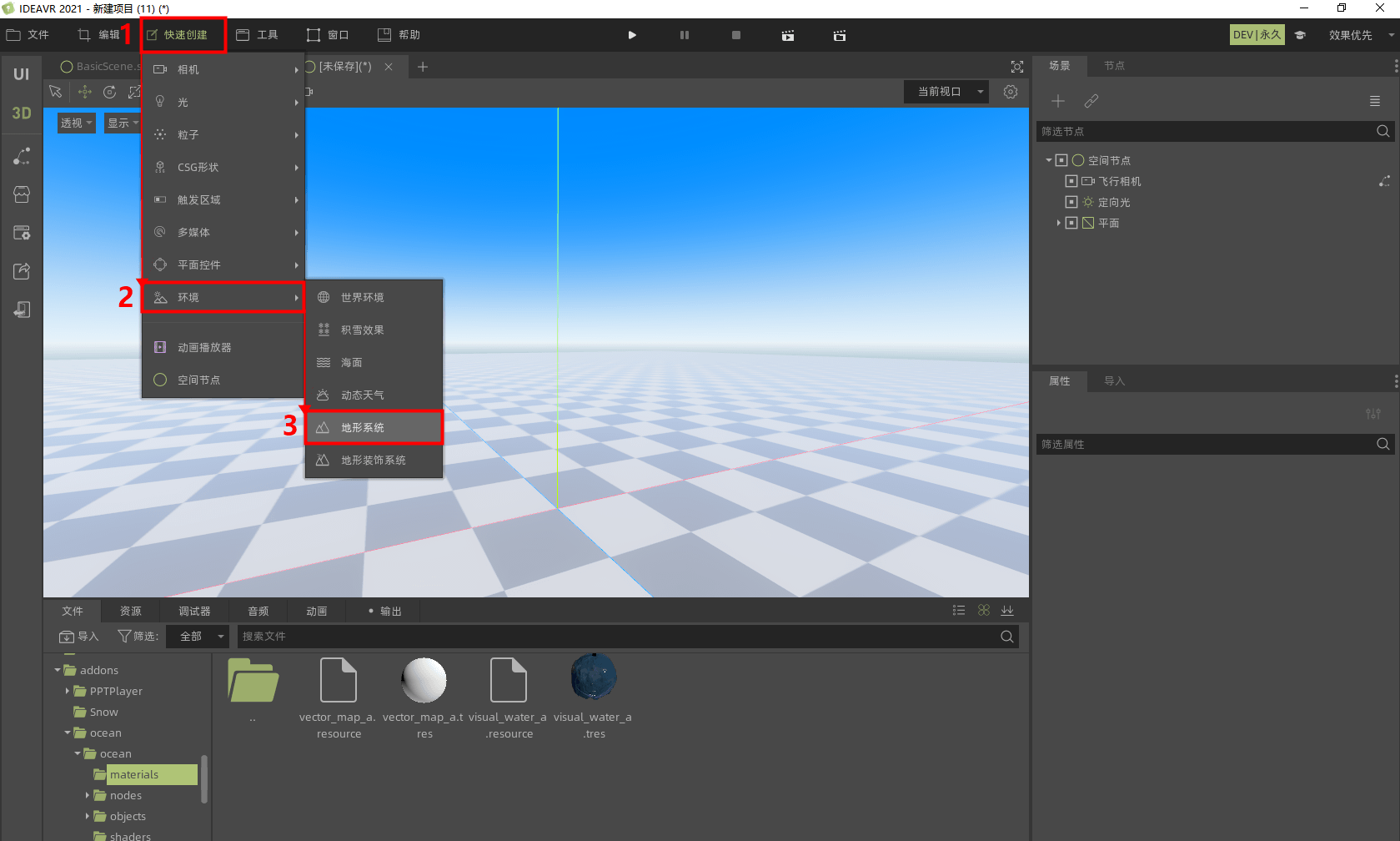This screenshot has height=841, width=1400.
Task: Switch to UI mode in left sidebar
Action: click(x=21, y=74)
